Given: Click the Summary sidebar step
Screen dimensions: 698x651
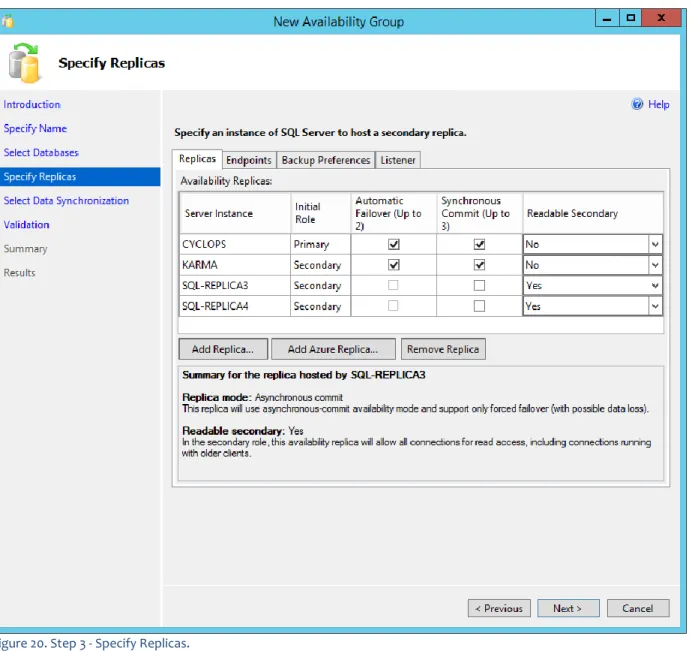Looking at the screenshot, I should [25, 248].
